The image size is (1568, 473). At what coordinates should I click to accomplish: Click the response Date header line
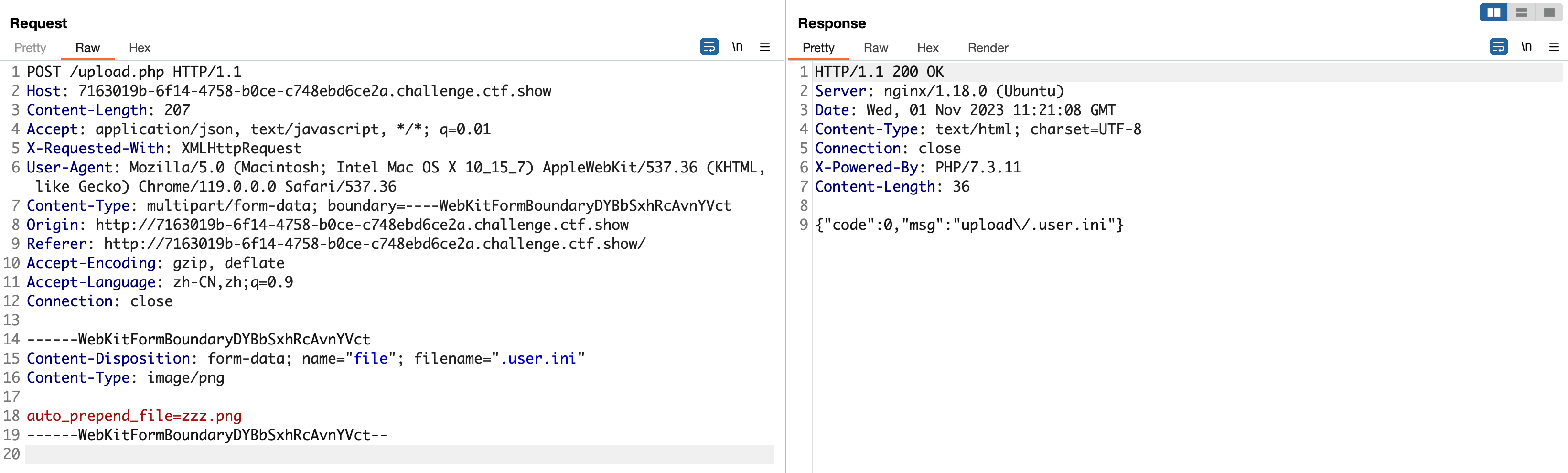pyautogui.click(x=966, y=110)
